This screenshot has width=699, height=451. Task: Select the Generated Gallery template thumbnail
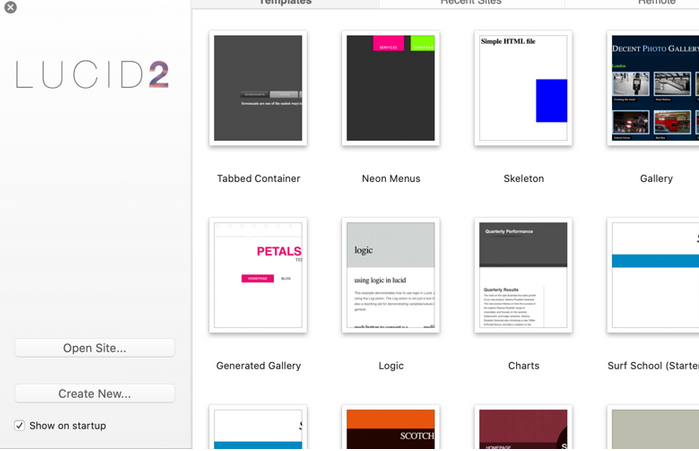pyautogui.click(x=258, y=275)
